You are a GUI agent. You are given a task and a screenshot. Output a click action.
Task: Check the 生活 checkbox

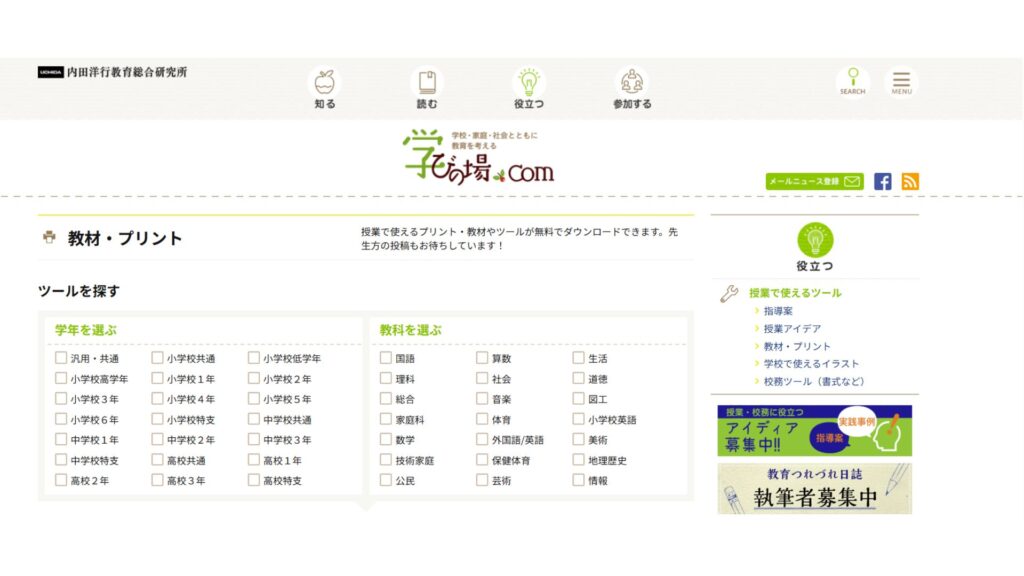[579, 358]
